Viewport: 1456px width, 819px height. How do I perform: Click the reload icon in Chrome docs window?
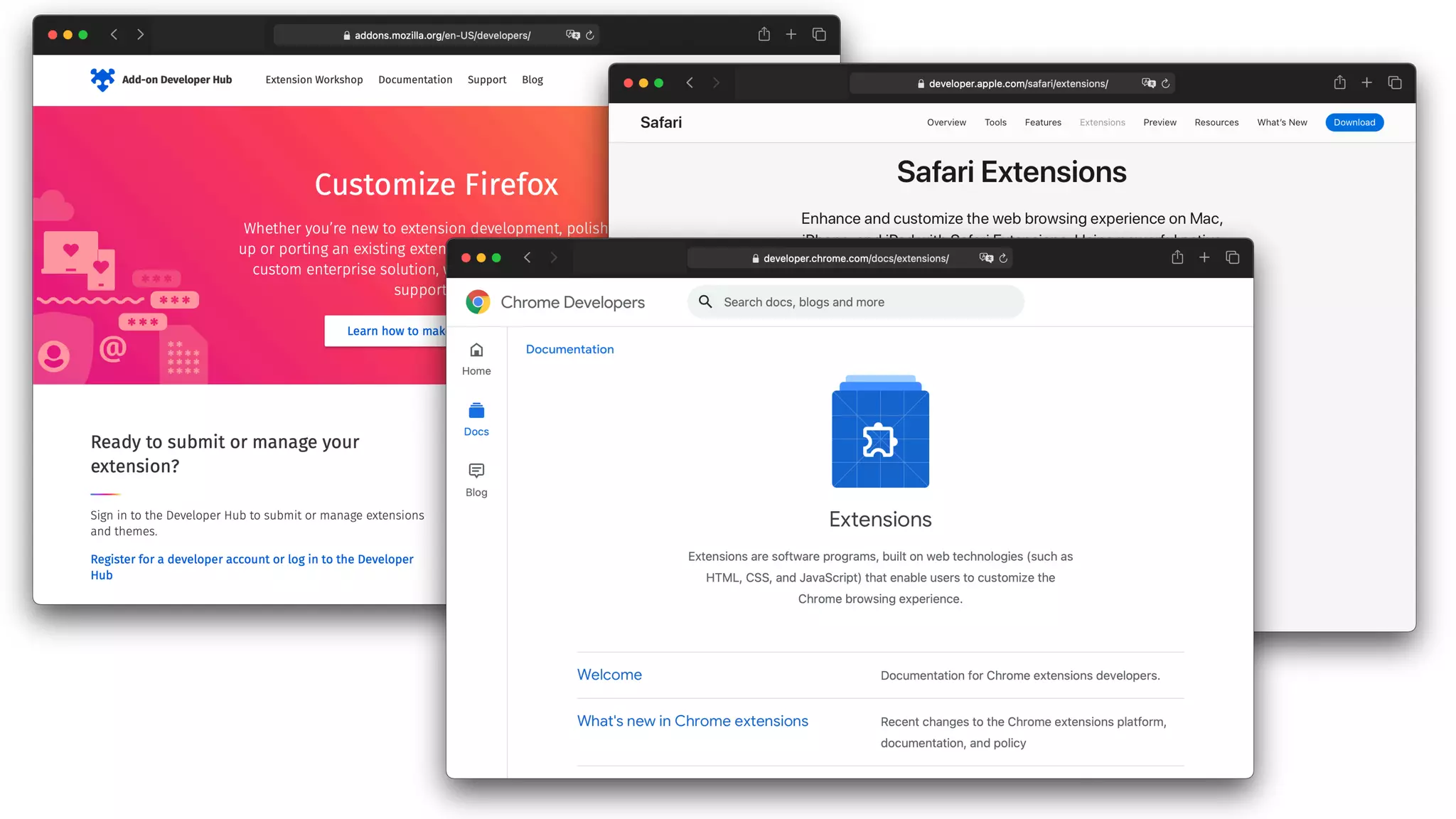pyautogui.click(x=1003, y=258)
